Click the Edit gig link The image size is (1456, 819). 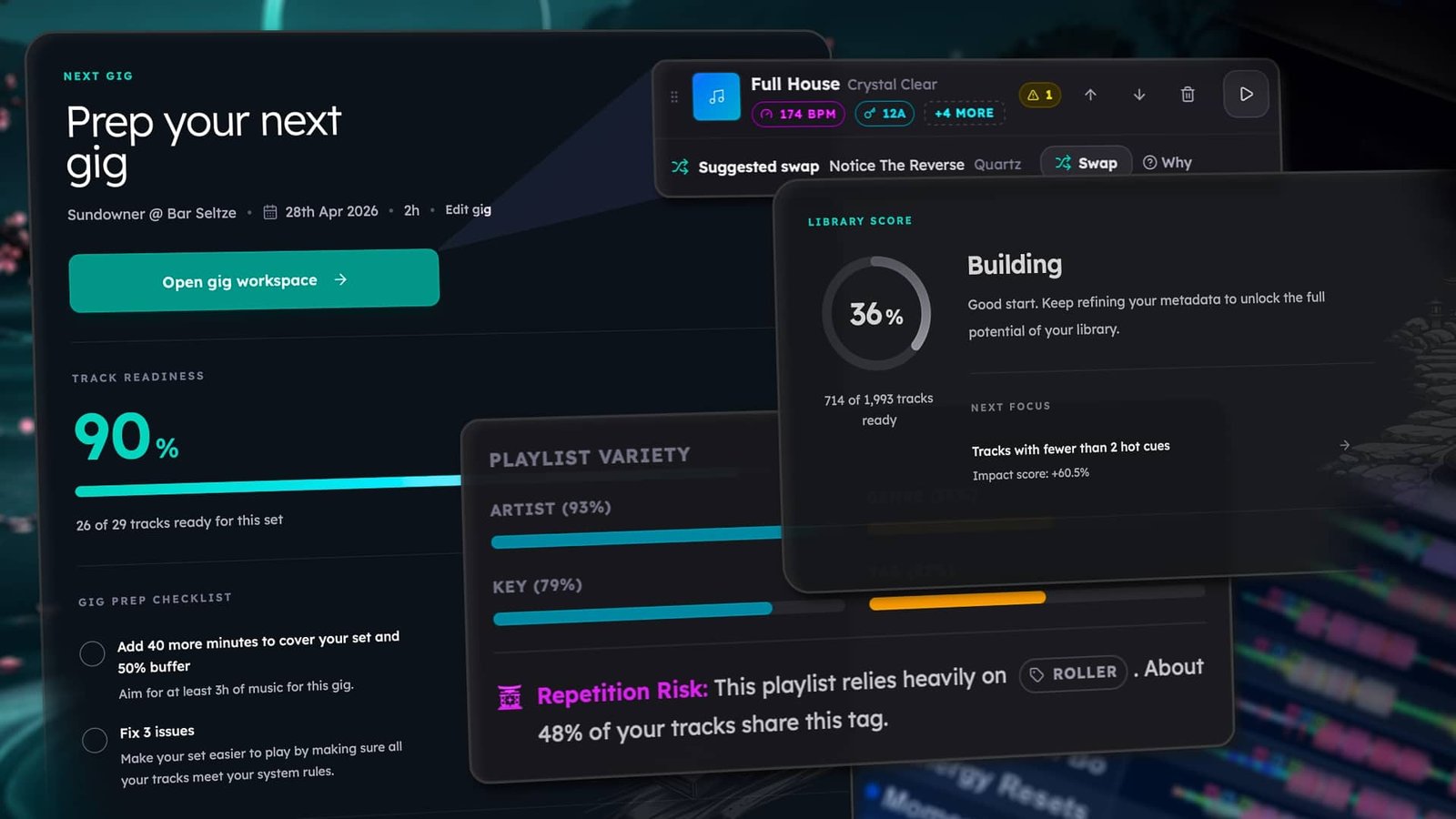(x=468, y=209)
